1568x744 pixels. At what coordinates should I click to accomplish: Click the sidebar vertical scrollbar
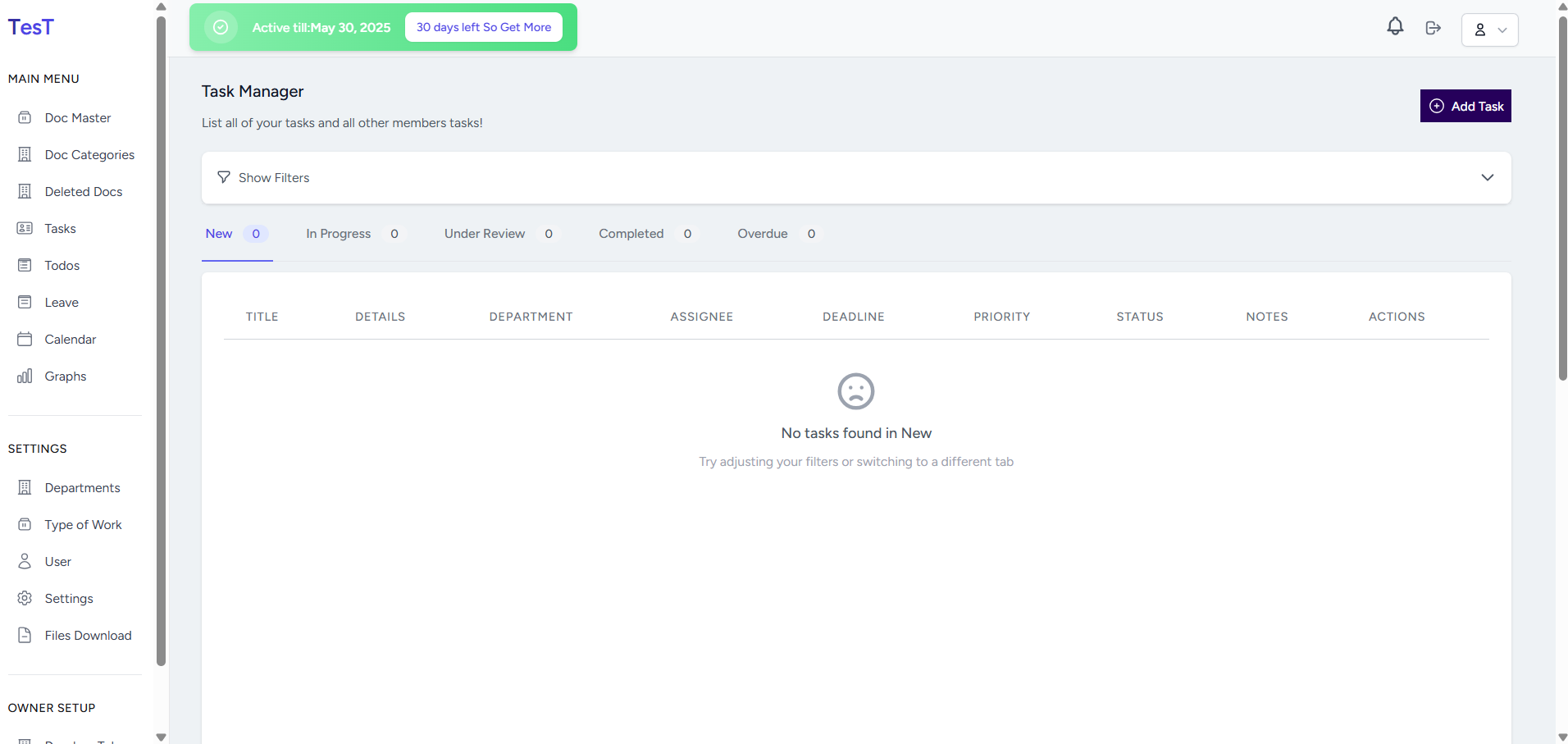161,340
